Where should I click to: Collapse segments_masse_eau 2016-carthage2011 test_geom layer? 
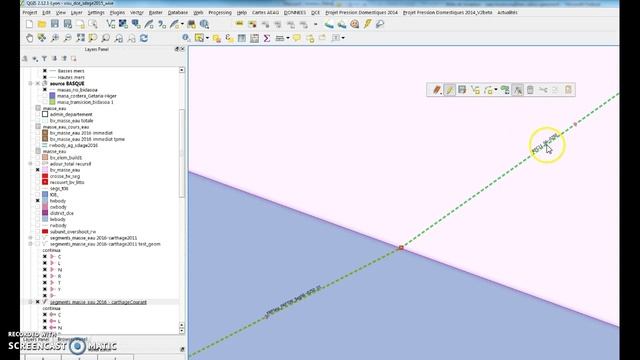[x=30, y=244]
